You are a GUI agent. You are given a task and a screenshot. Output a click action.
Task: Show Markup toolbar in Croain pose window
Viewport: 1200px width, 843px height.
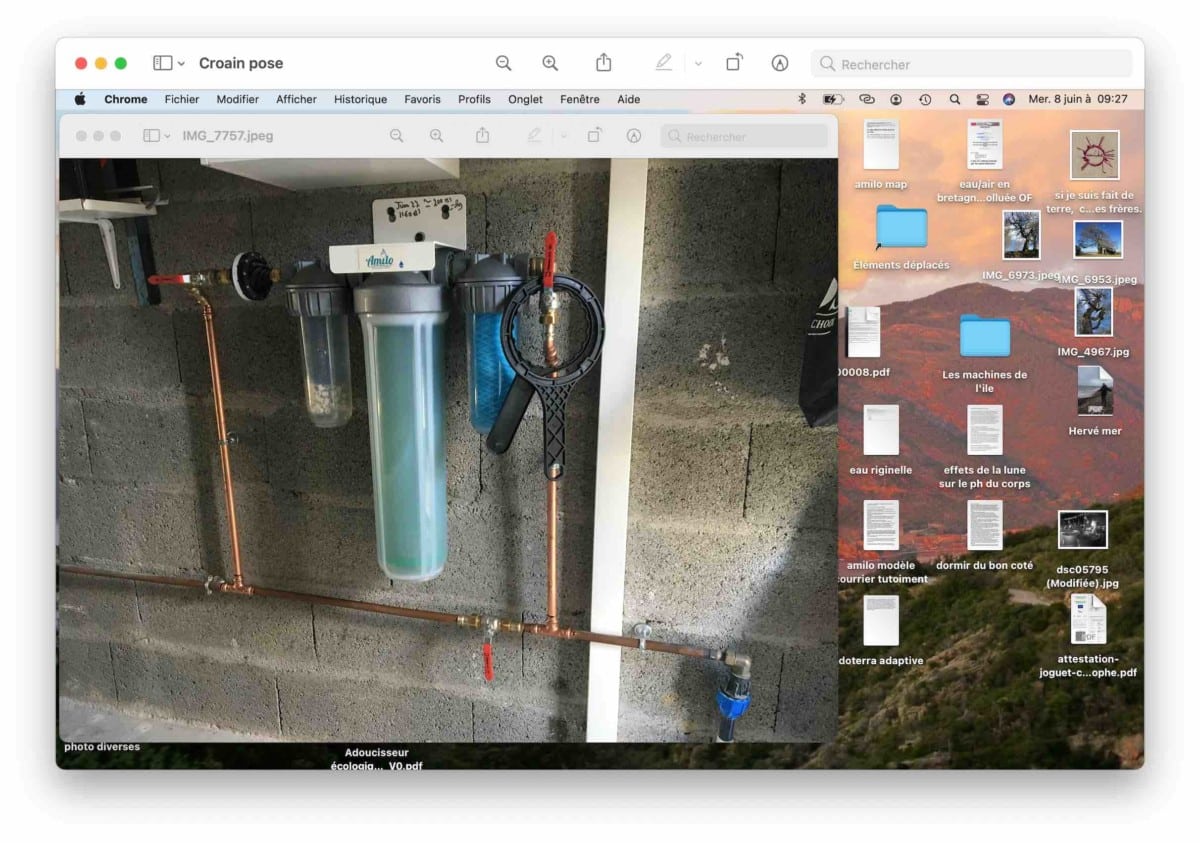point(780,63)
